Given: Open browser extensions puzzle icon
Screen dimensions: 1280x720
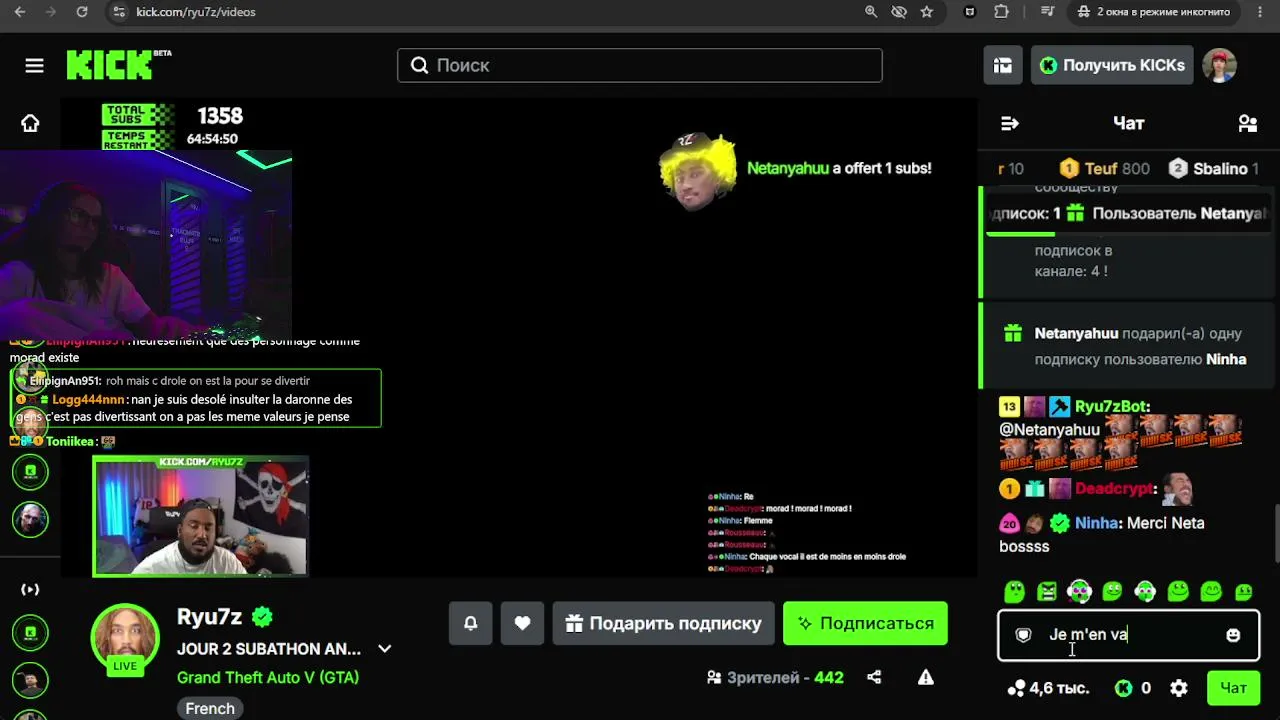Looking at the screenshot, I should click(1001, 12).
